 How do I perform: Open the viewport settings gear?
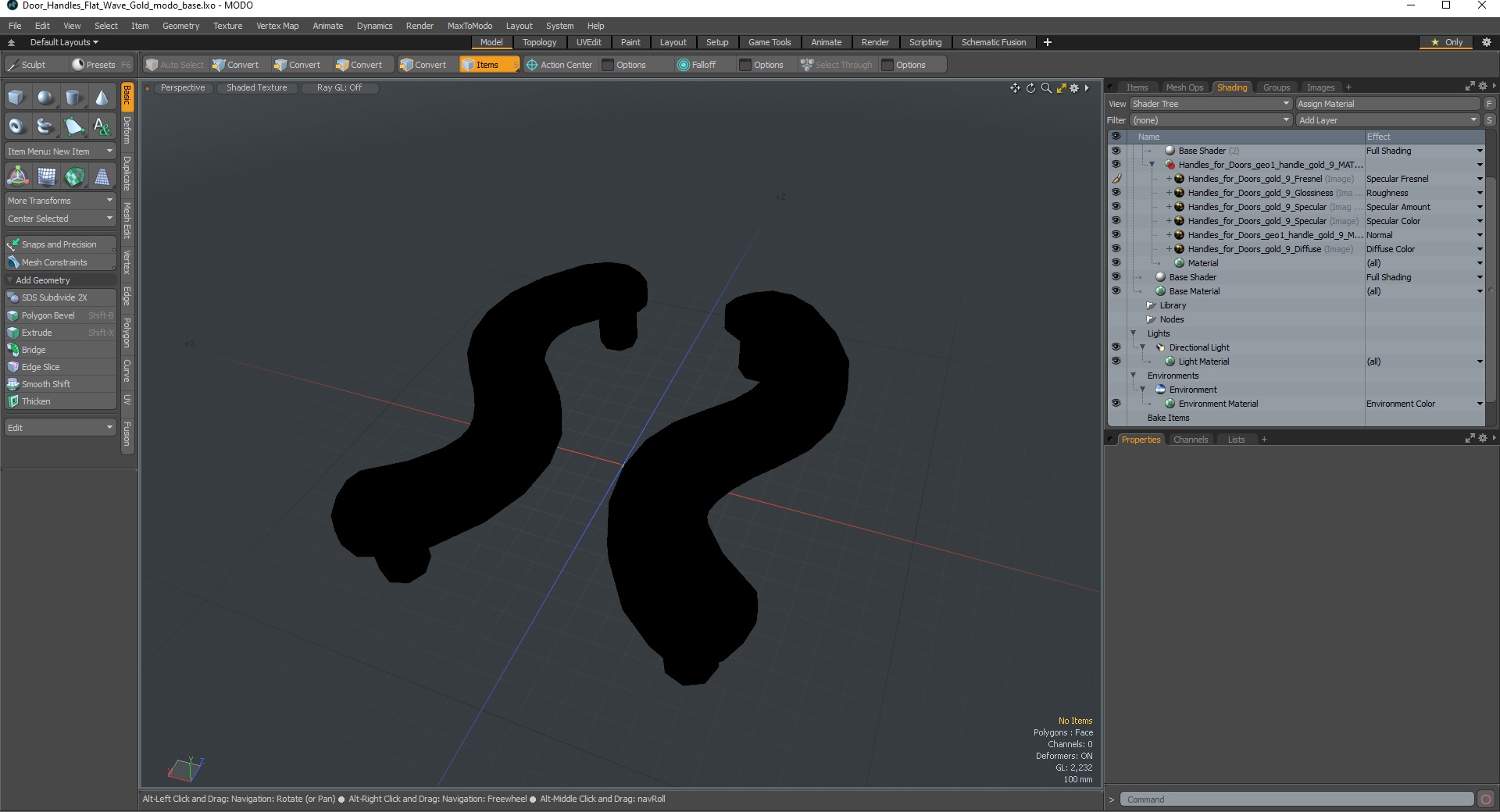click(1074, 88)
